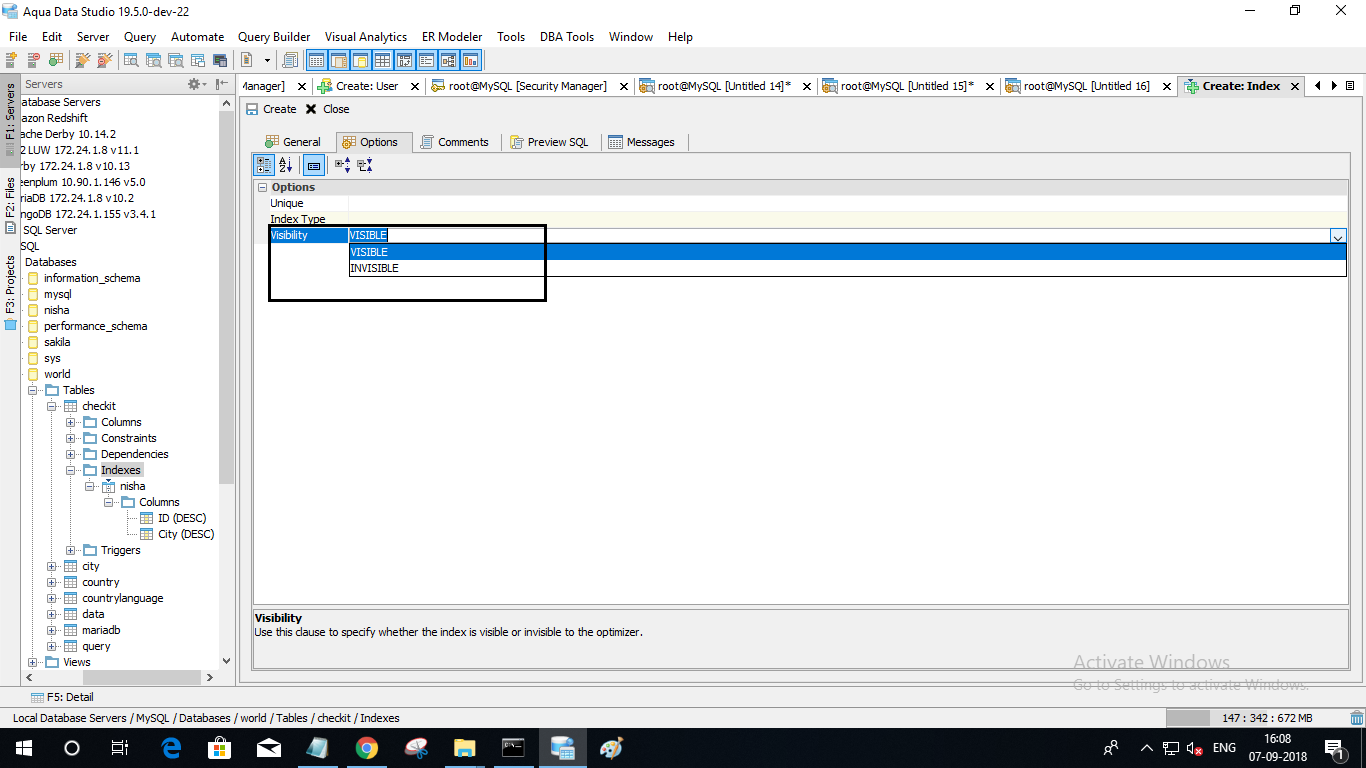Toggle alphabetical A-Z sort button
Screen dimensions: 1366x768
click(286, 165)
